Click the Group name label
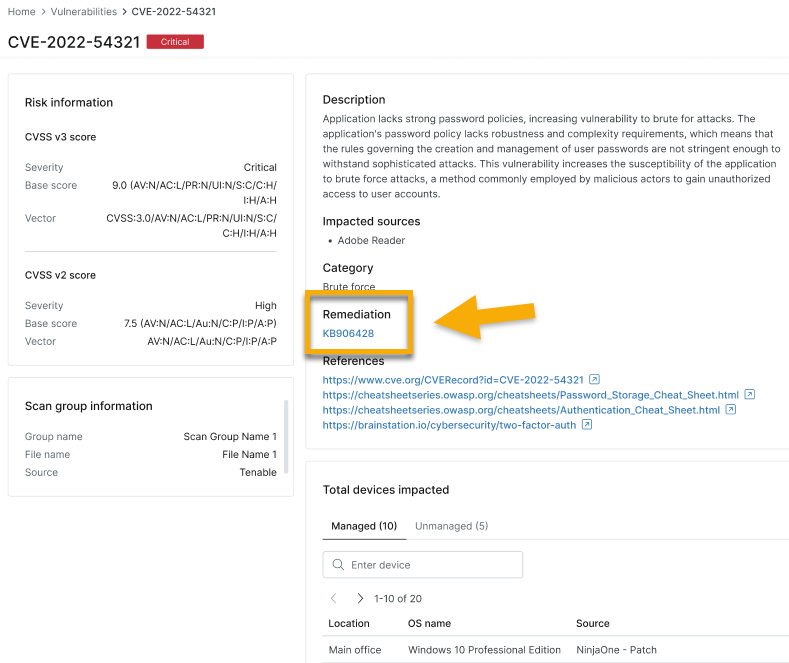Screen dimensions: 789x663 tap(54, 437)
